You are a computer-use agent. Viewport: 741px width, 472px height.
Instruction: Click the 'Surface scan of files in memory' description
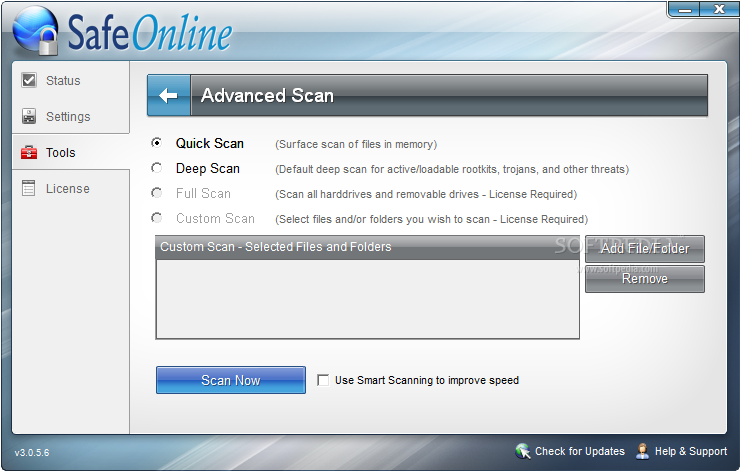(356, 144)
